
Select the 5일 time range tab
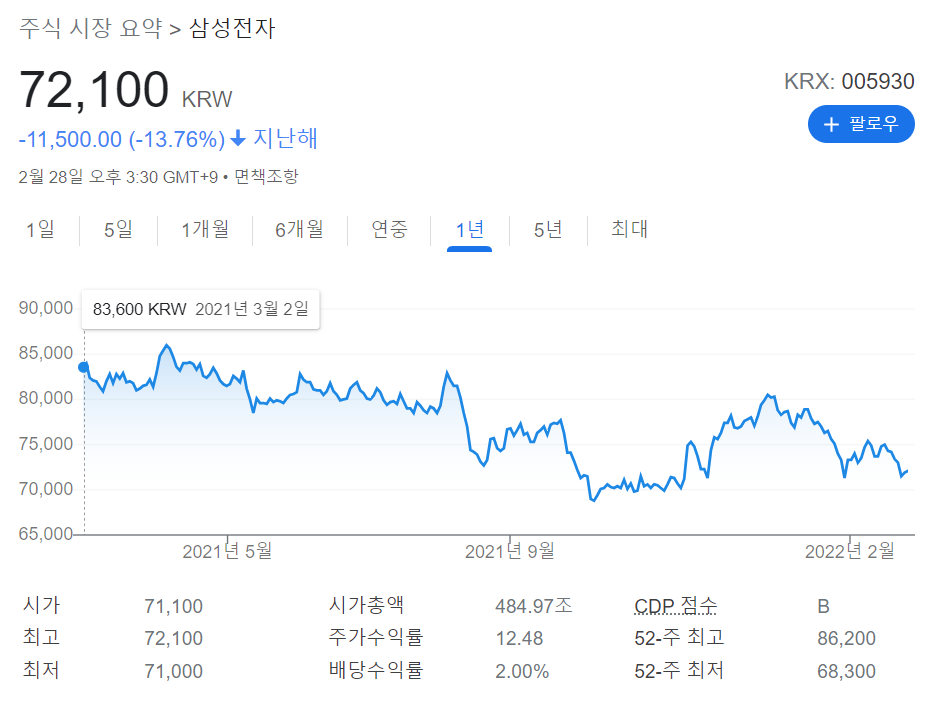[x=118, y=229]
